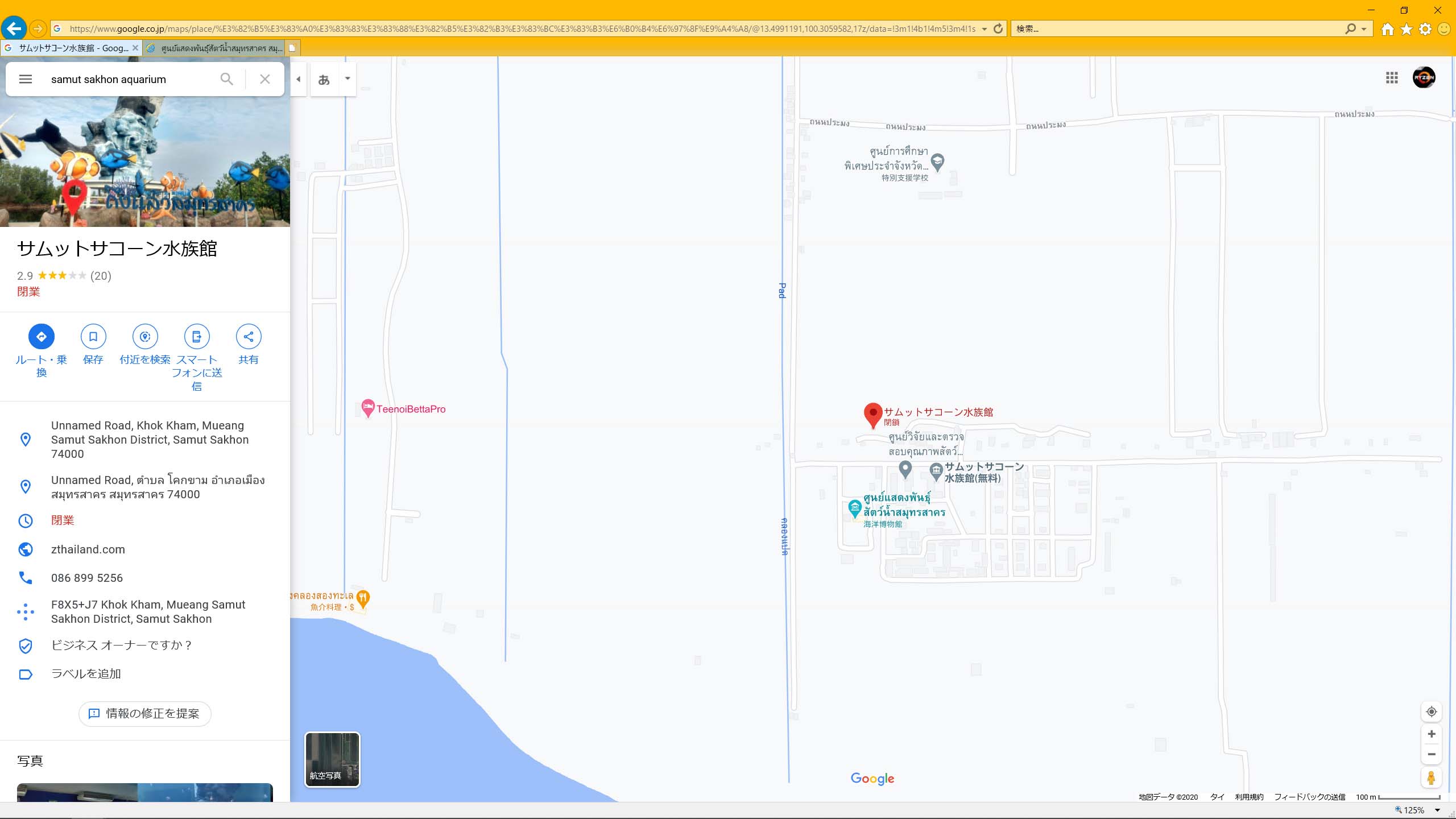Click the ศูนย์การศึกษาพิเศษ school marker
This screenshot has height=819, width=1456.
coord(937,162)
